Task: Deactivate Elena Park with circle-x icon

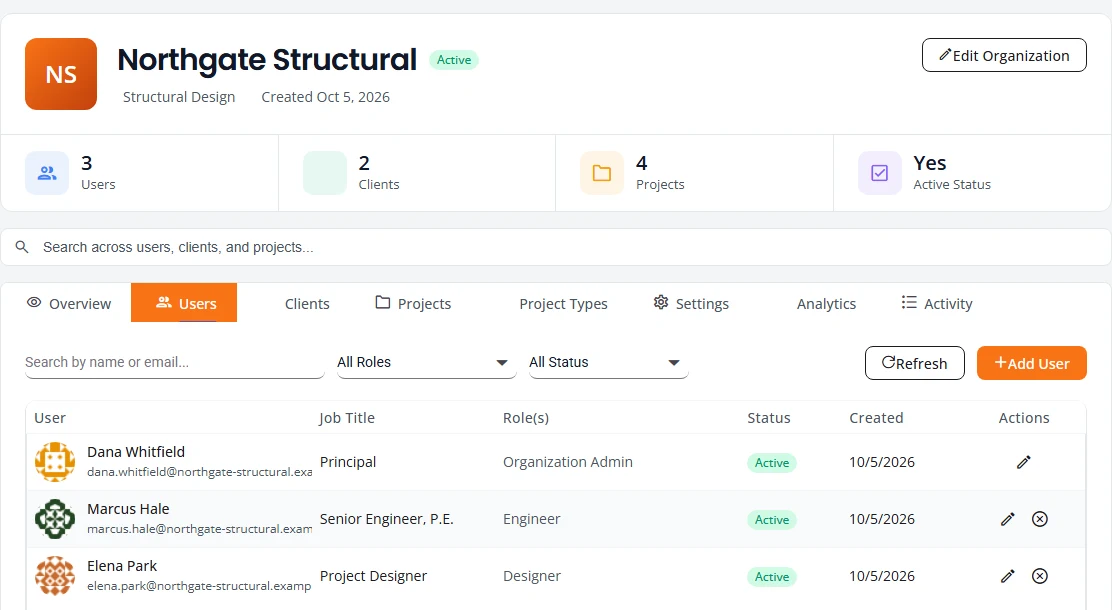Action: [1040, 576]
